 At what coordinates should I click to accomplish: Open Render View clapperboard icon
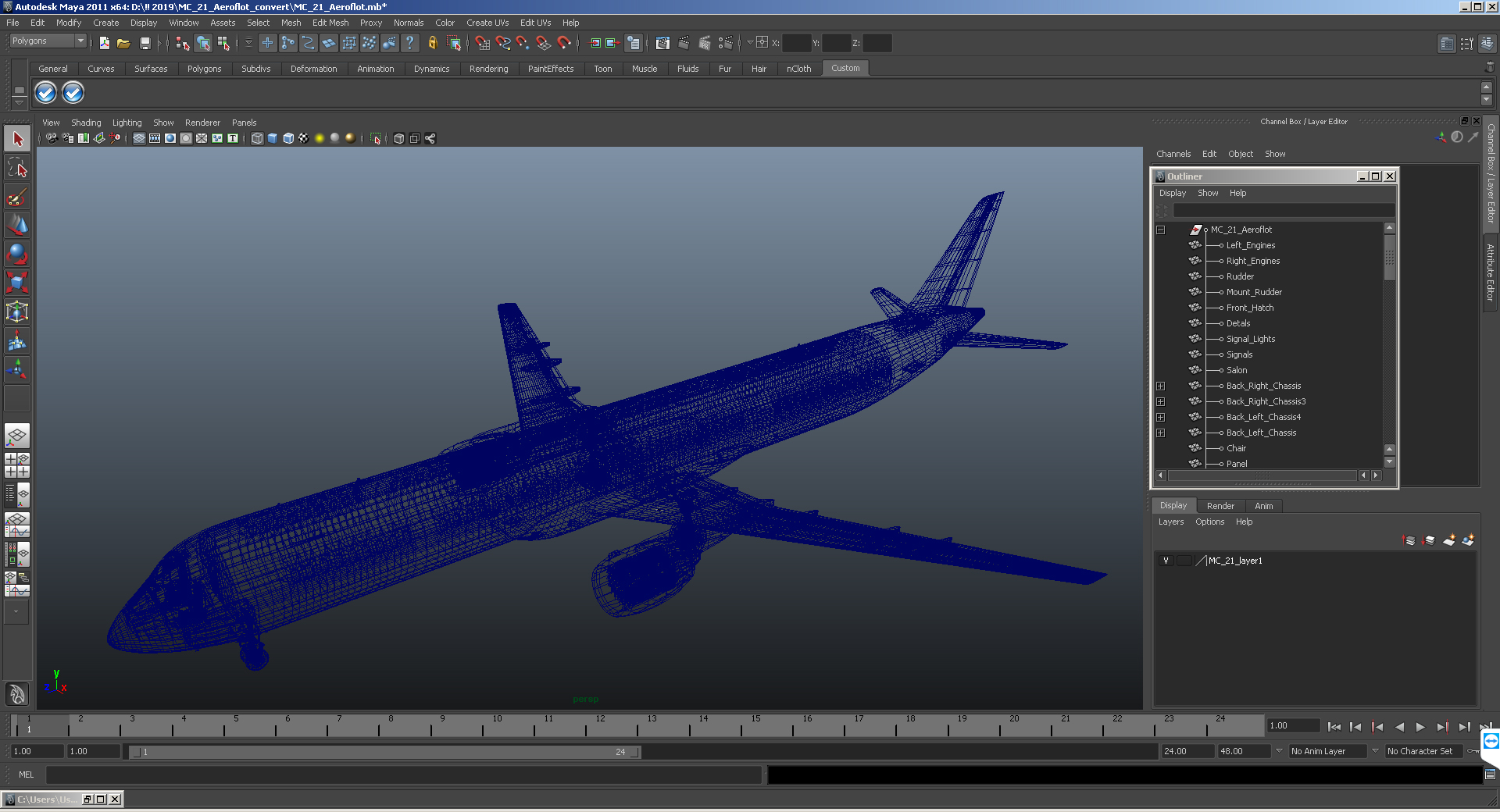(662, 43)
